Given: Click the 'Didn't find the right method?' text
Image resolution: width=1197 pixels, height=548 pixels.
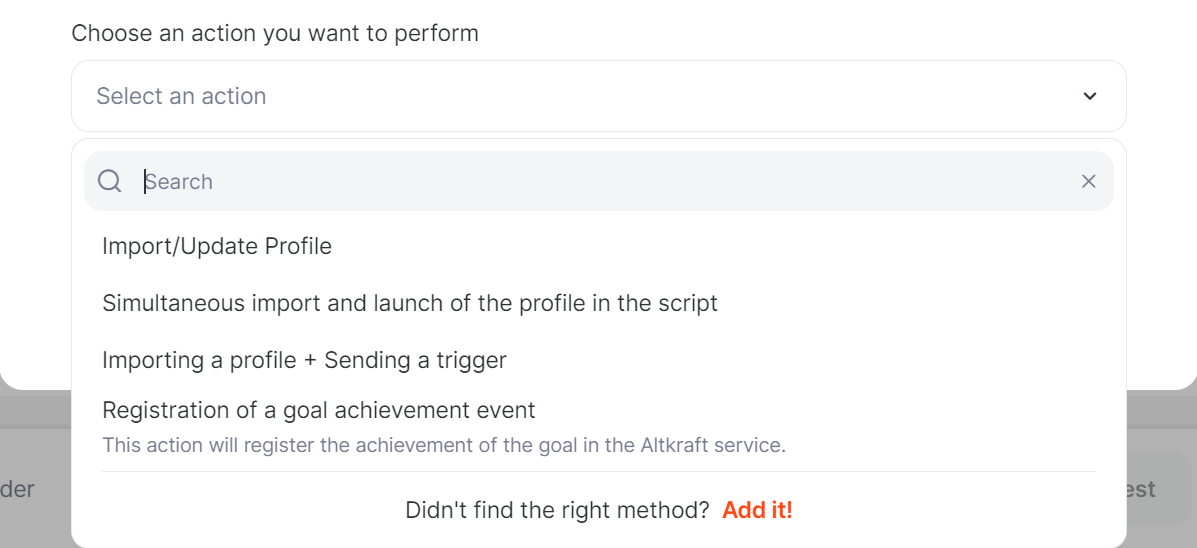Looking at the screenshot, I should click(557, 510).
